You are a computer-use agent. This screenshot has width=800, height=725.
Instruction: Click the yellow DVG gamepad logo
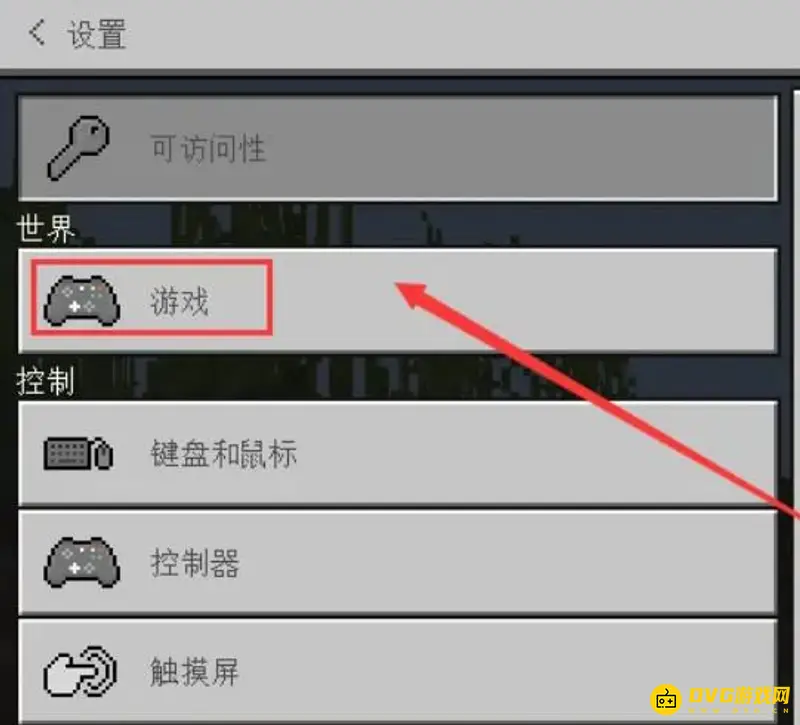pos(666,699)
